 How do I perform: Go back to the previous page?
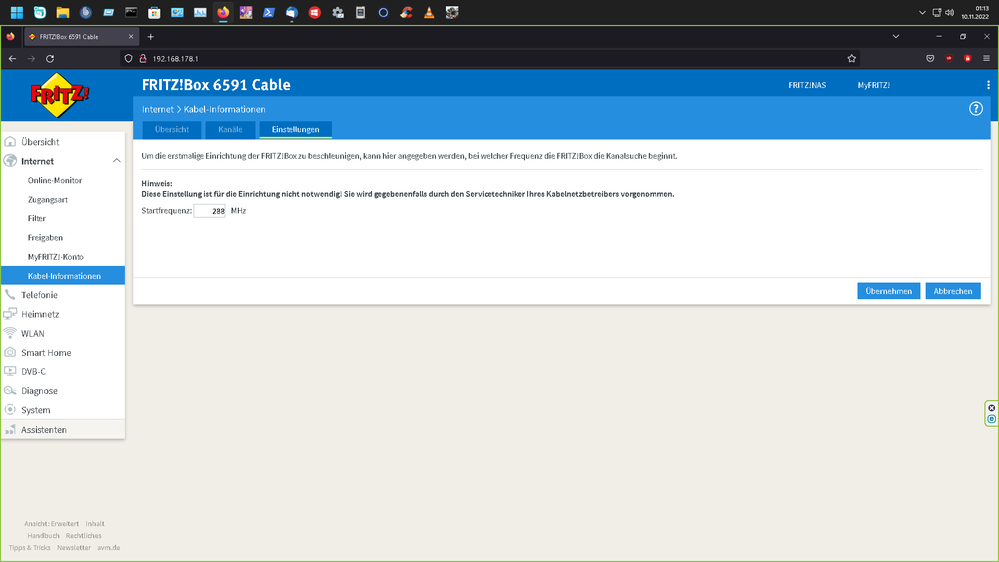[x=12, y=59]
